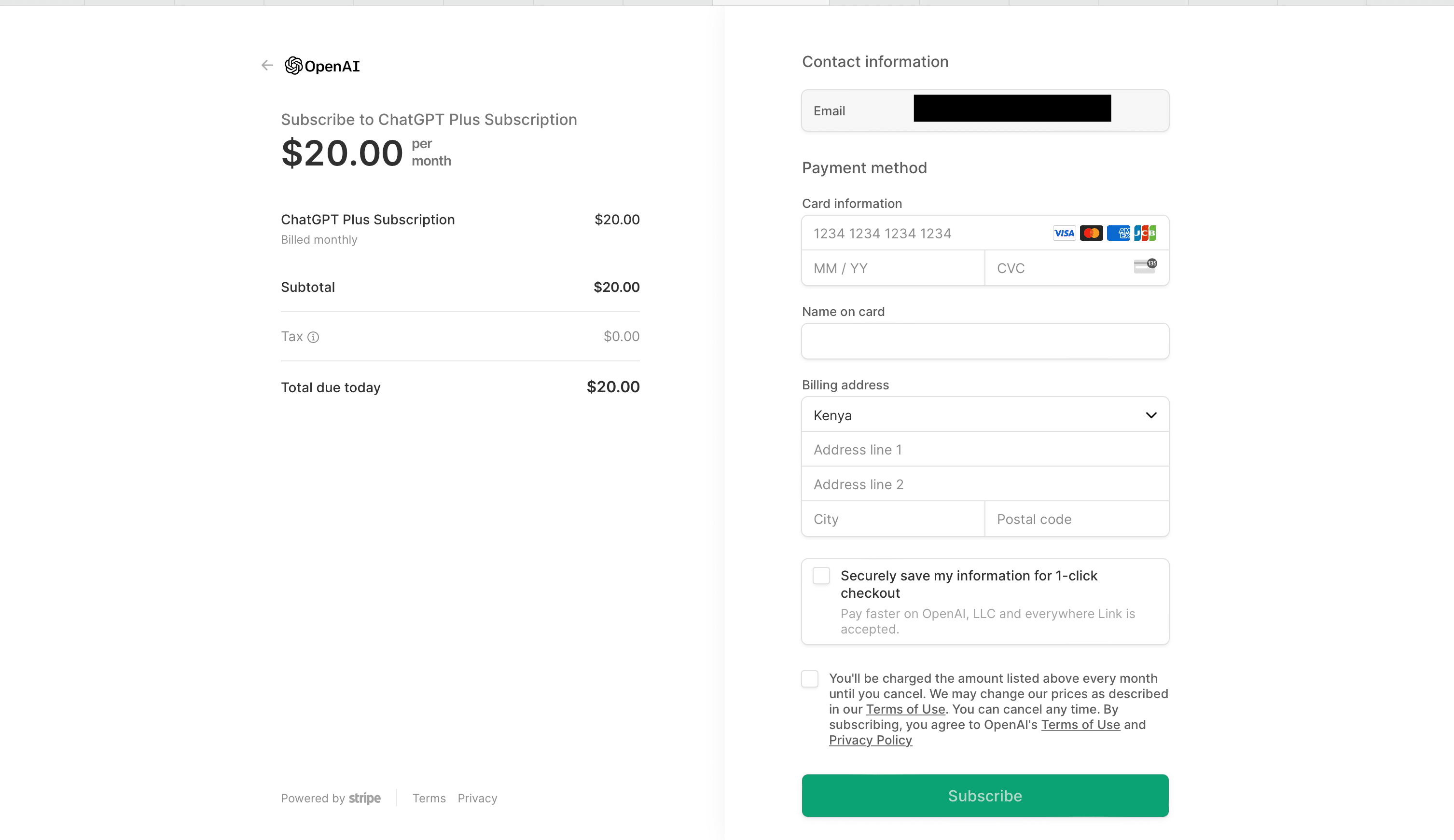Select the email contact information field
The image size is (1454, 840).
click(985, 110)
